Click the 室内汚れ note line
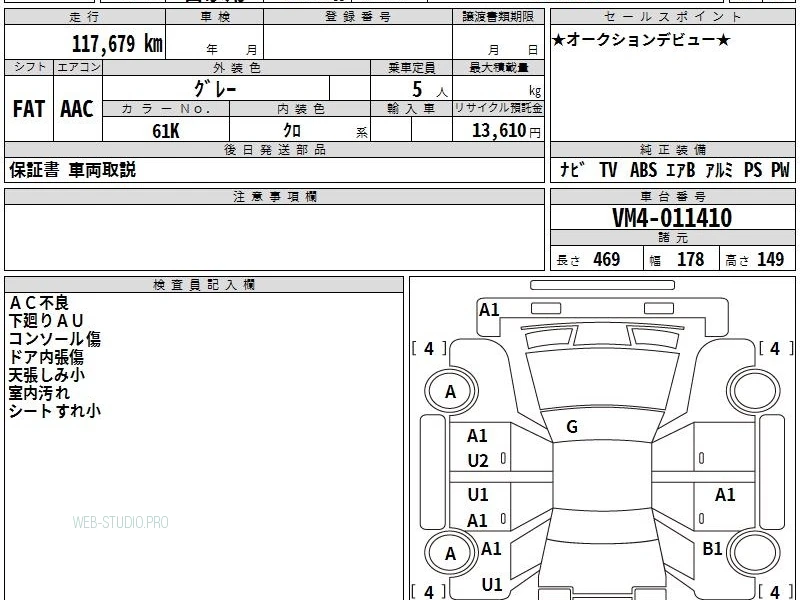The width and height of the screenshot is (800, 600). click(39, 393)
